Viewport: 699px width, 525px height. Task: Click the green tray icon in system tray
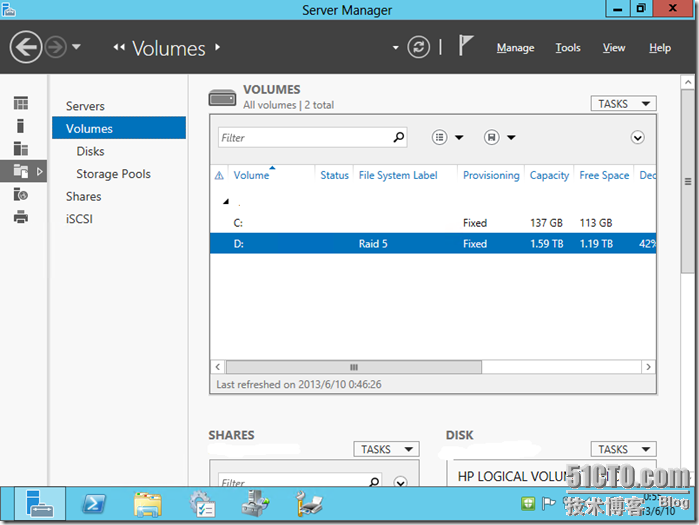(528, 504)
